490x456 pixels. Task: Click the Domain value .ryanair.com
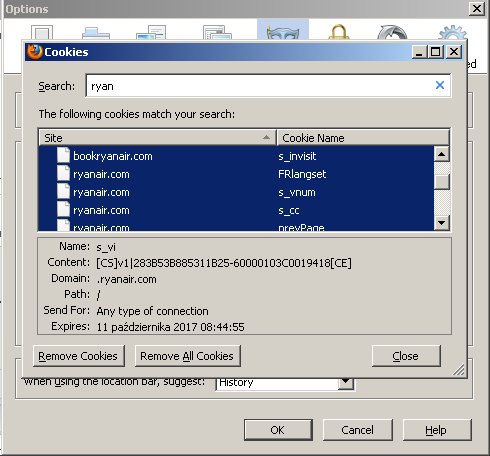coord(126,279)
